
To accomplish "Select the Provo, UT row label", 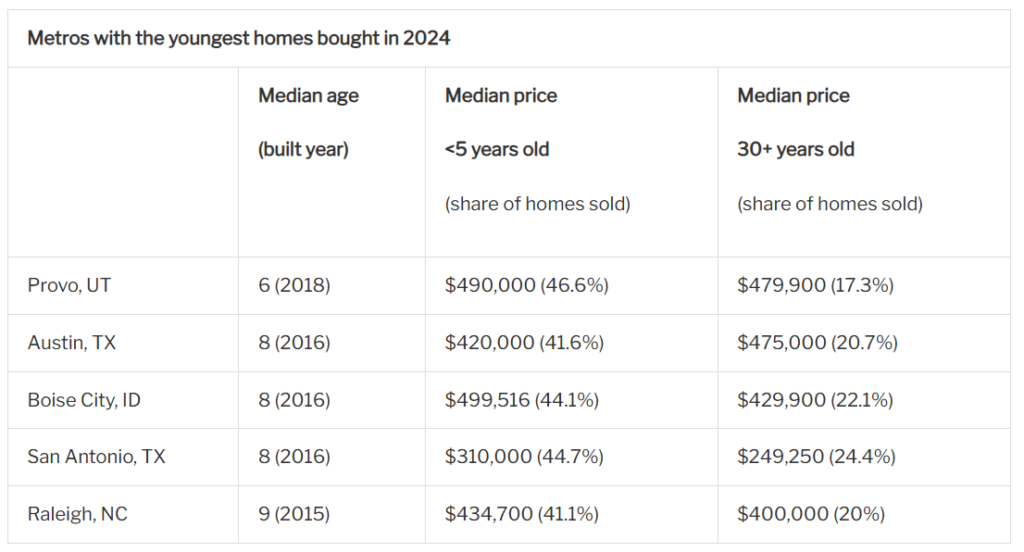I will pos(69,285).
